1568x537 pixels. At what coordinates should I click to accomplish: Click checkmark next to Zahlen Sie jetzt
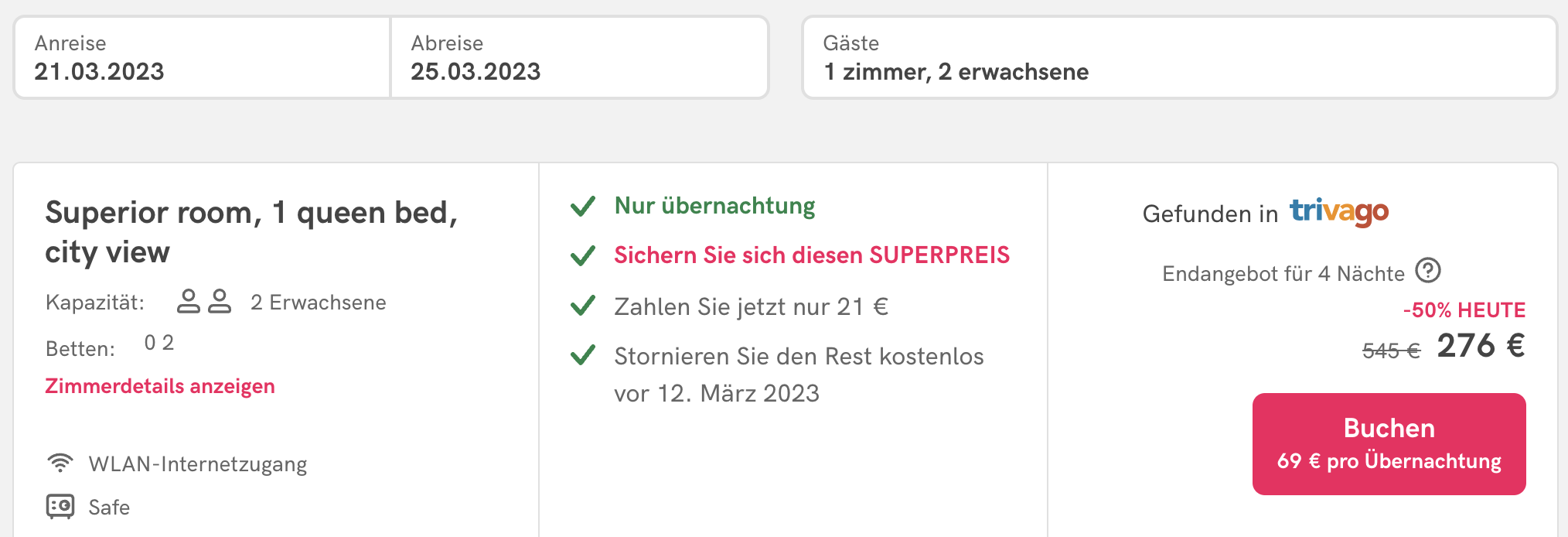click(x=582, y=306)
